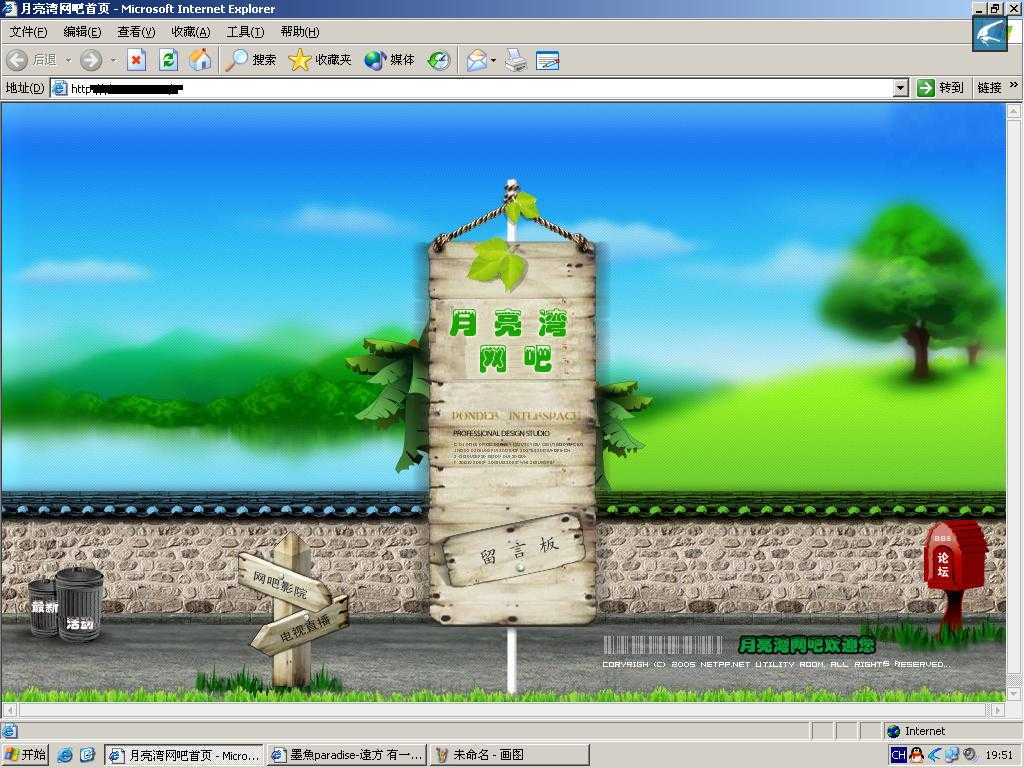This screenshot has width=1024, height=768.
Task: Expand the Mail icon dropdown arrow
Action: point(493,60)
